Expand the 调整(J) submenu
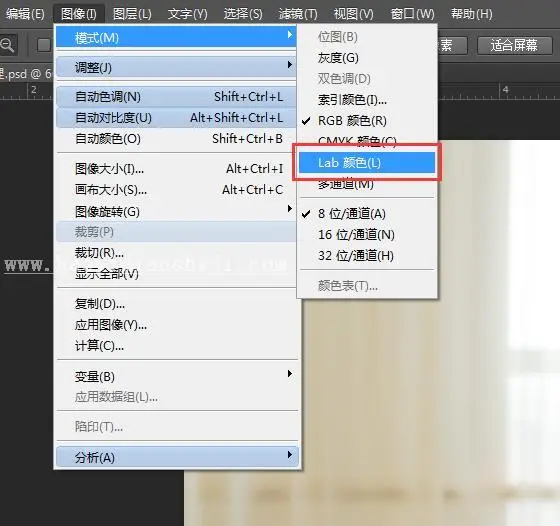 [x=176, y=67]
